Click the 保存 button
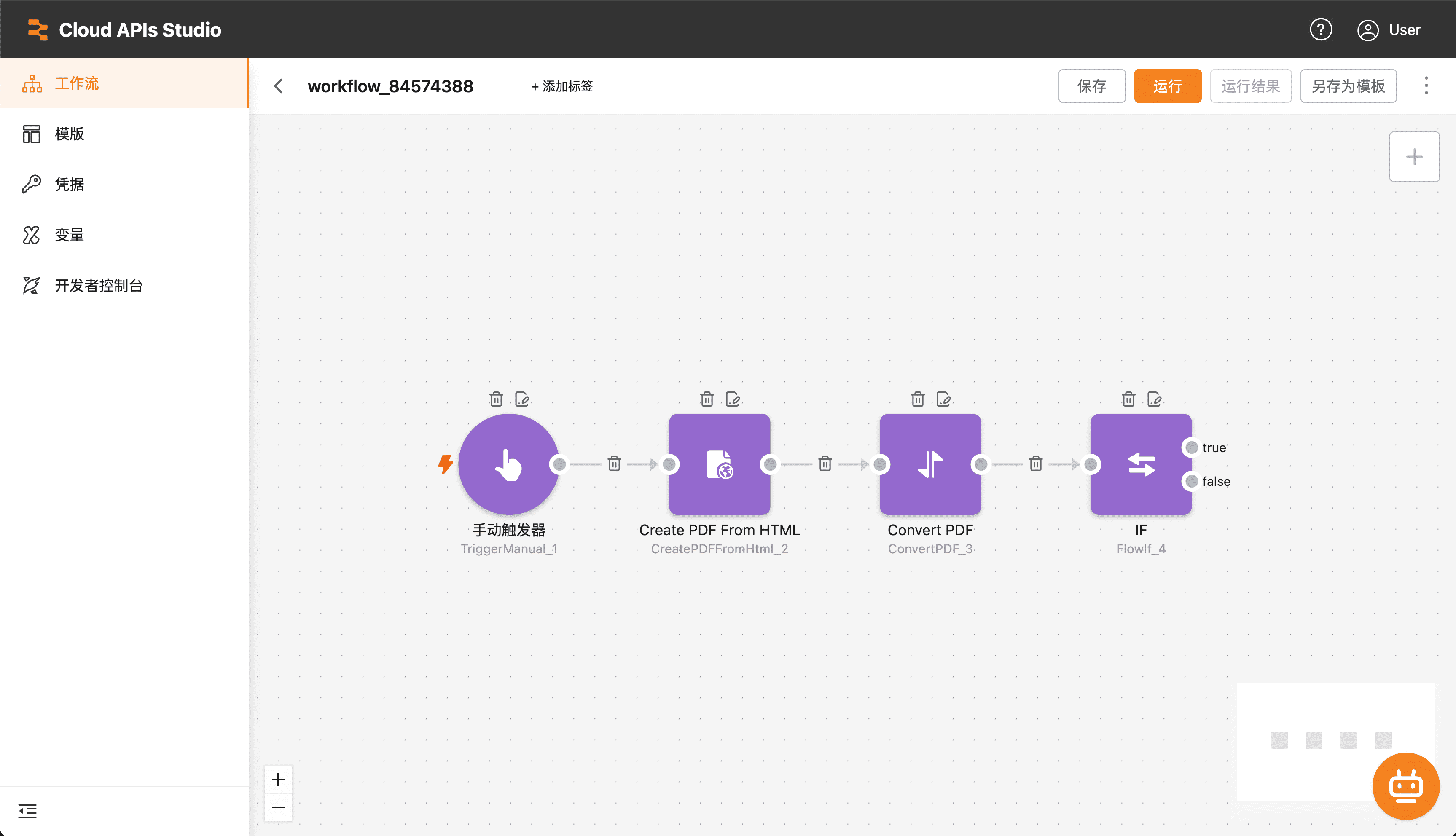Viewport: 1456px width, 836px height. [1092, 86]
